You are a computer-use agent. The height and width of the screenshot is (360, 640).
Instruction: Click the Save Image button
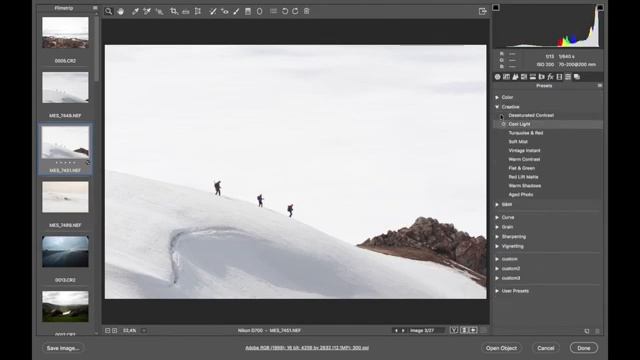click(62, 348)
